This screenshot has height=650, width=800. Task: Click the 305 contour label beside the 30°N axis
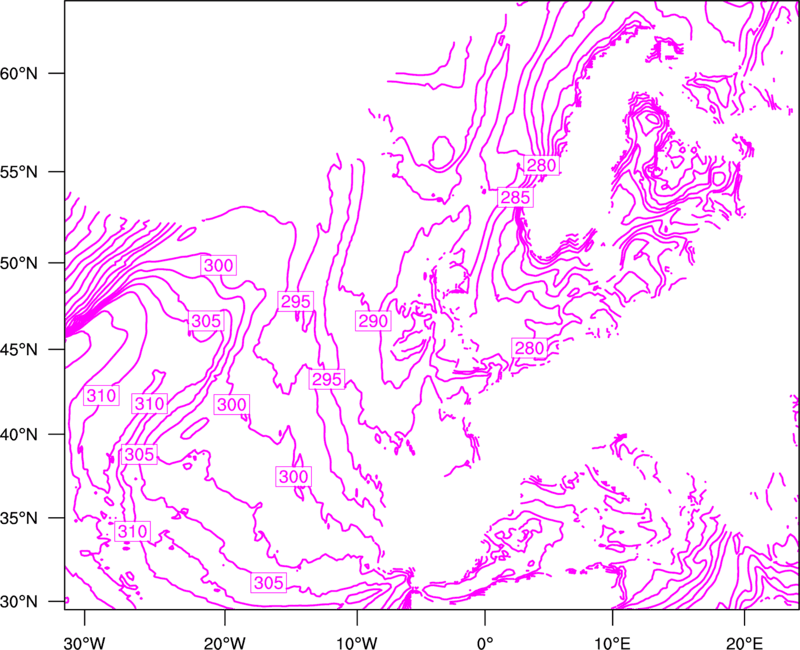(268, 583)
